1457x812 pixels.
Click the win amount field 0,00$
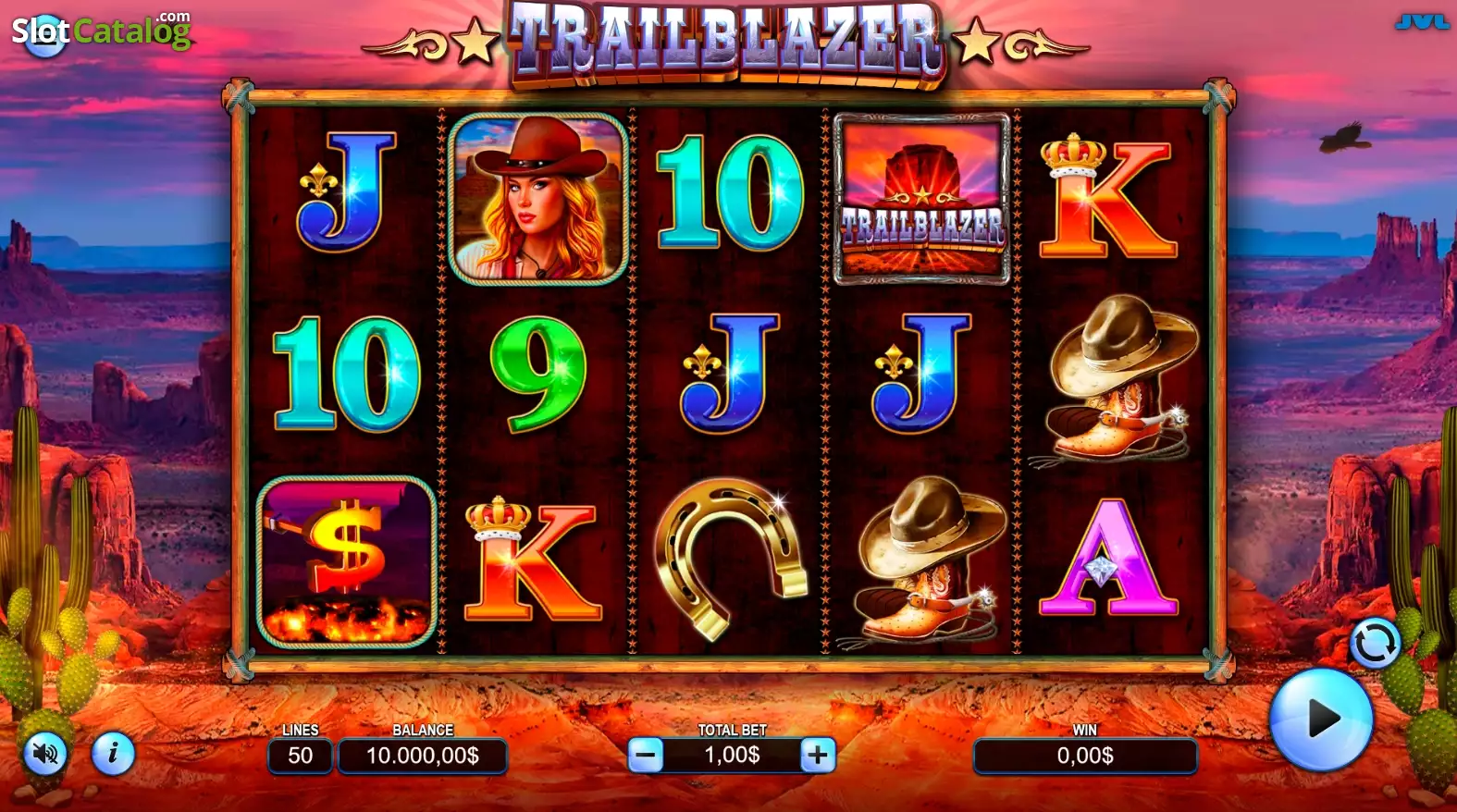point(1085,756)
